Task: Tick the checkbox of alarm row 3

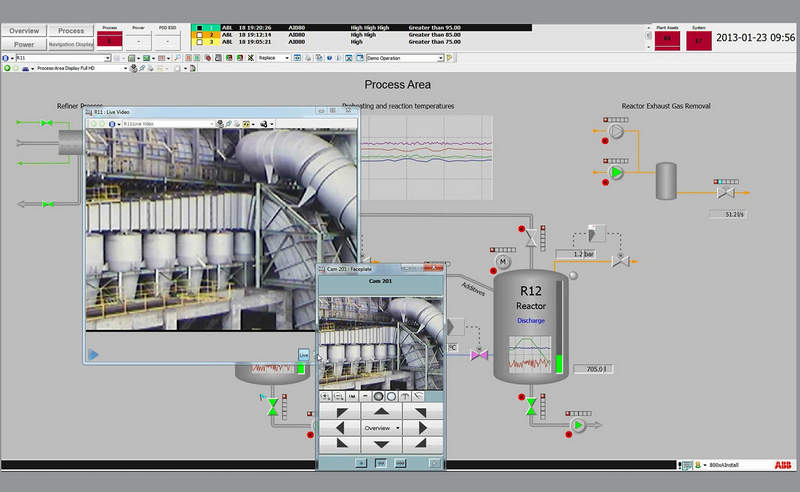Action: [x=199, y=42]
